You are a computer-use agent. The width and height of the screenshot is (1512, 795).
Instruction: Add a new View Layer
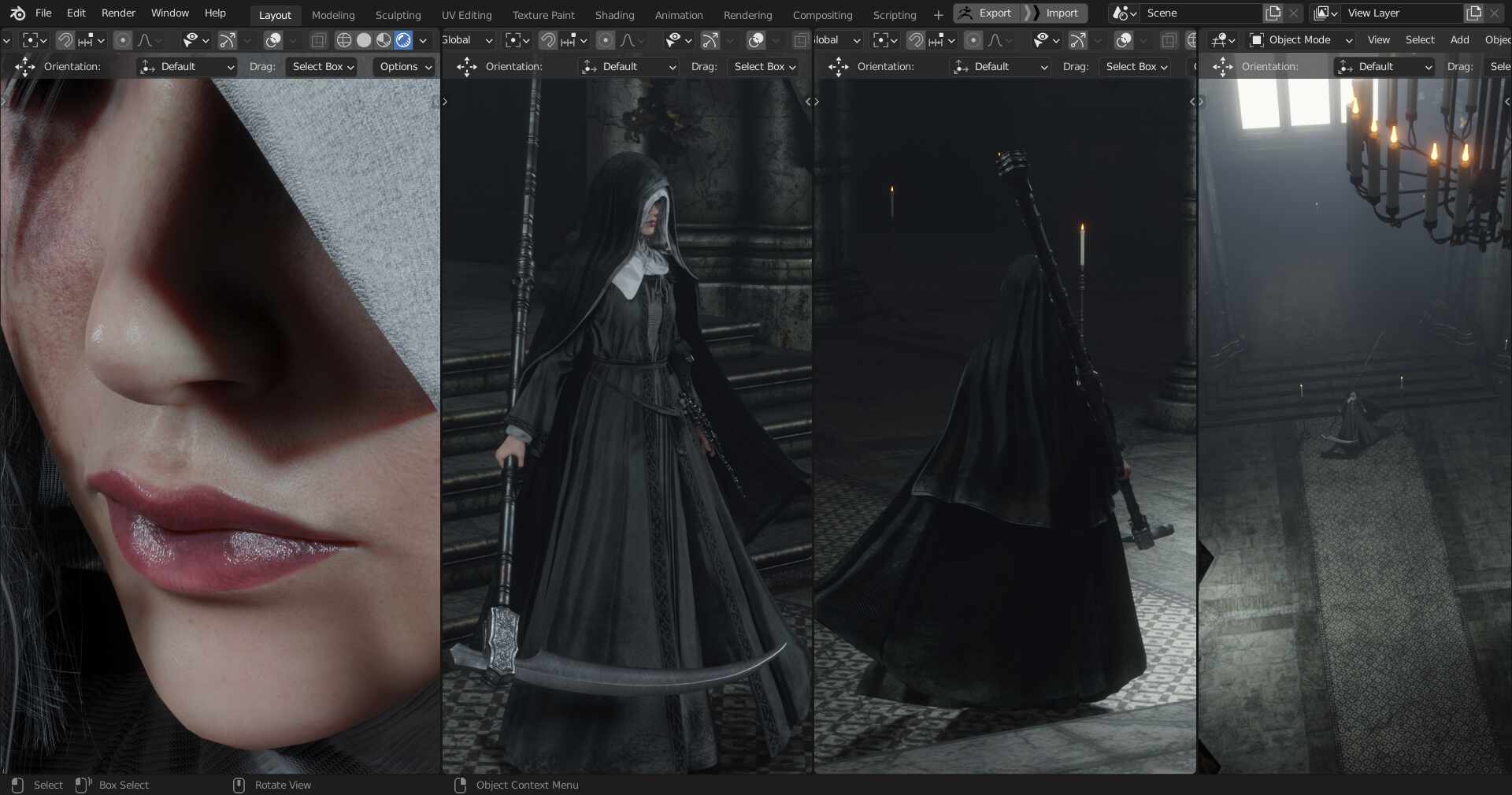coord(1474,13)
